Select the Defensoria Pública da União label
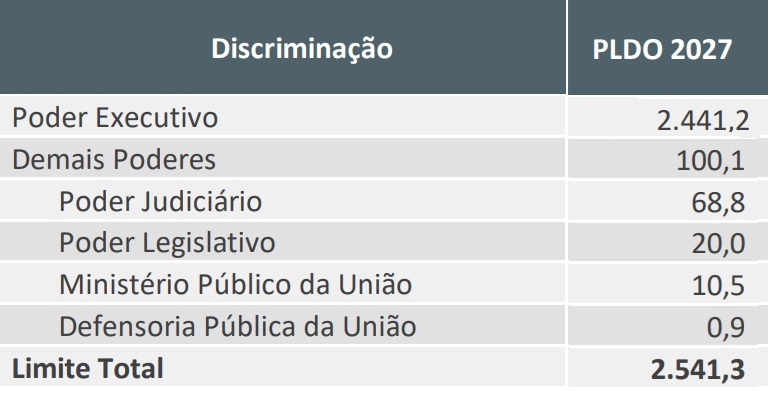This screenshot has width=768, height=401. (x=236, y=326)
